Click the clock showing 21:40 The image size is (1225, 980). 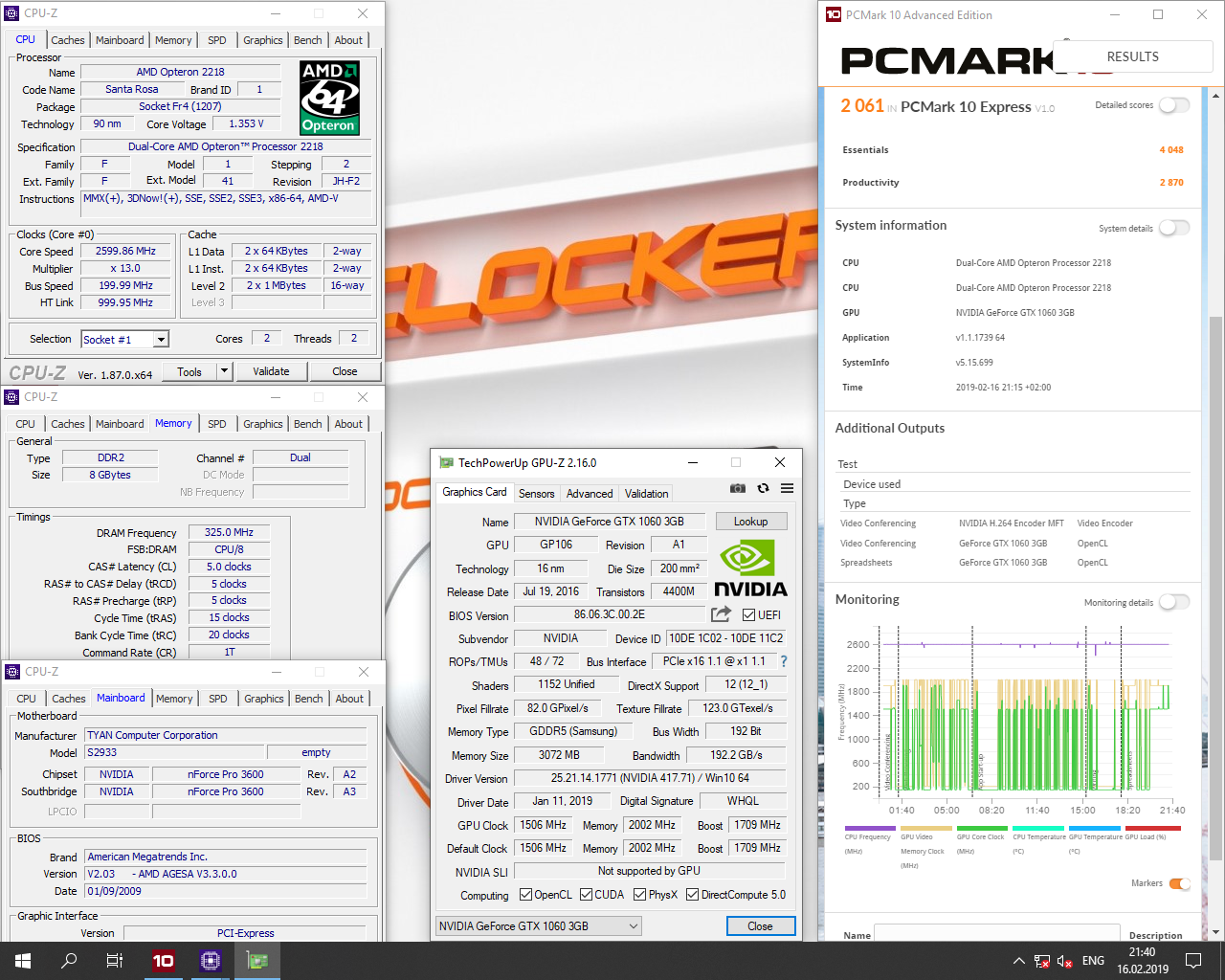[x=1142, y=952]
